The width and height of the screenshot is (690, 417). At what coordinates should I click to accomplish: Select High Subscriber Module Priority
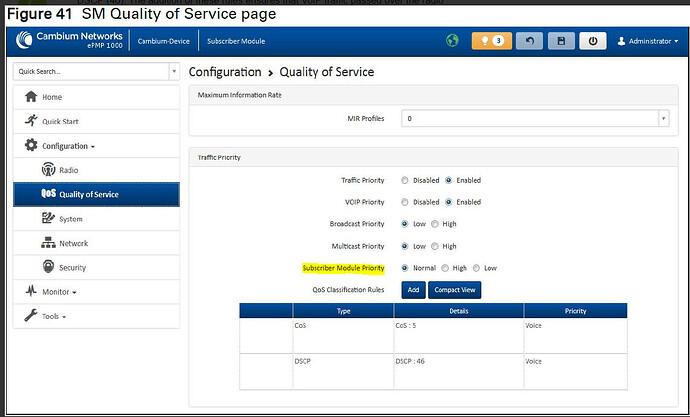tap(445, 268)
